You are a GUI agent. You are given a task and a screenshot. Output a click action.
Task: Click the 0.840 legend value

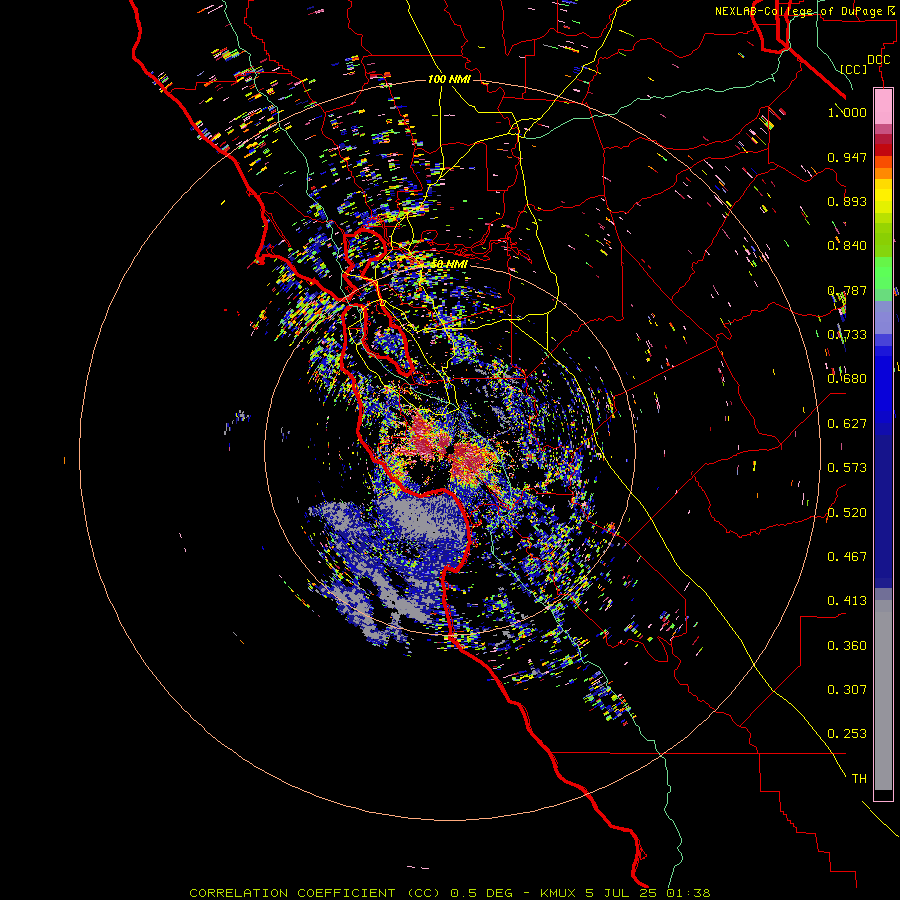(x=847, y=246)
